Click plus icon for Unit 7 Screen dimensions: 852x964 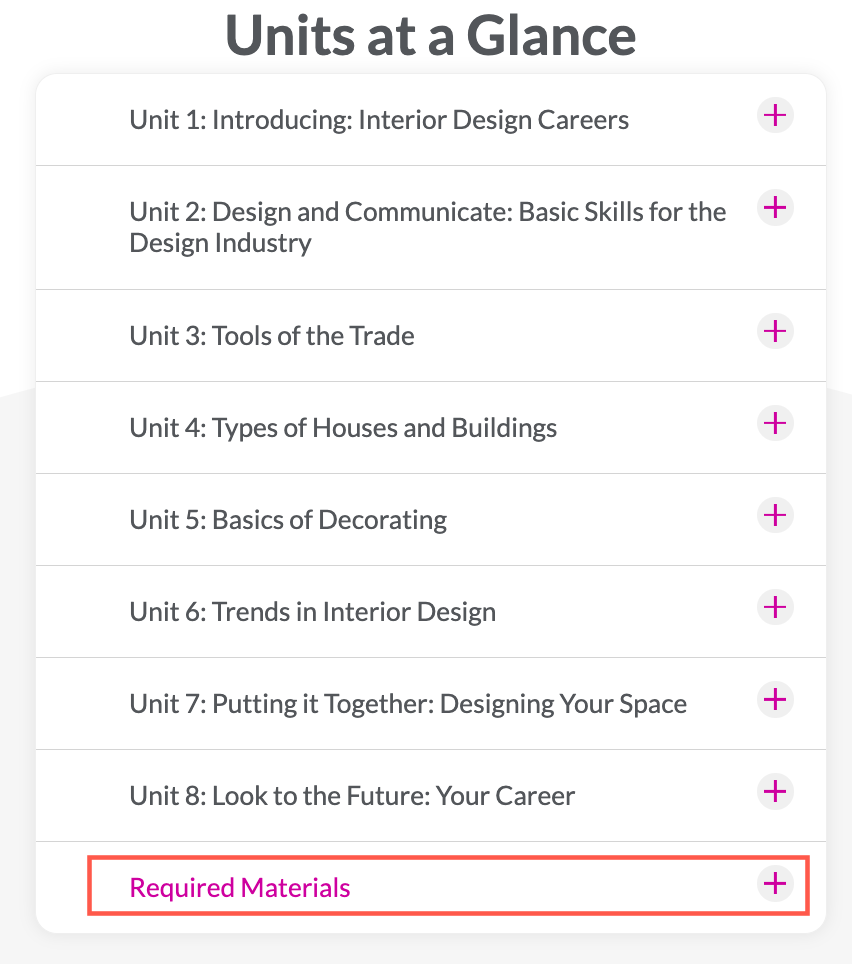[775, 699]
